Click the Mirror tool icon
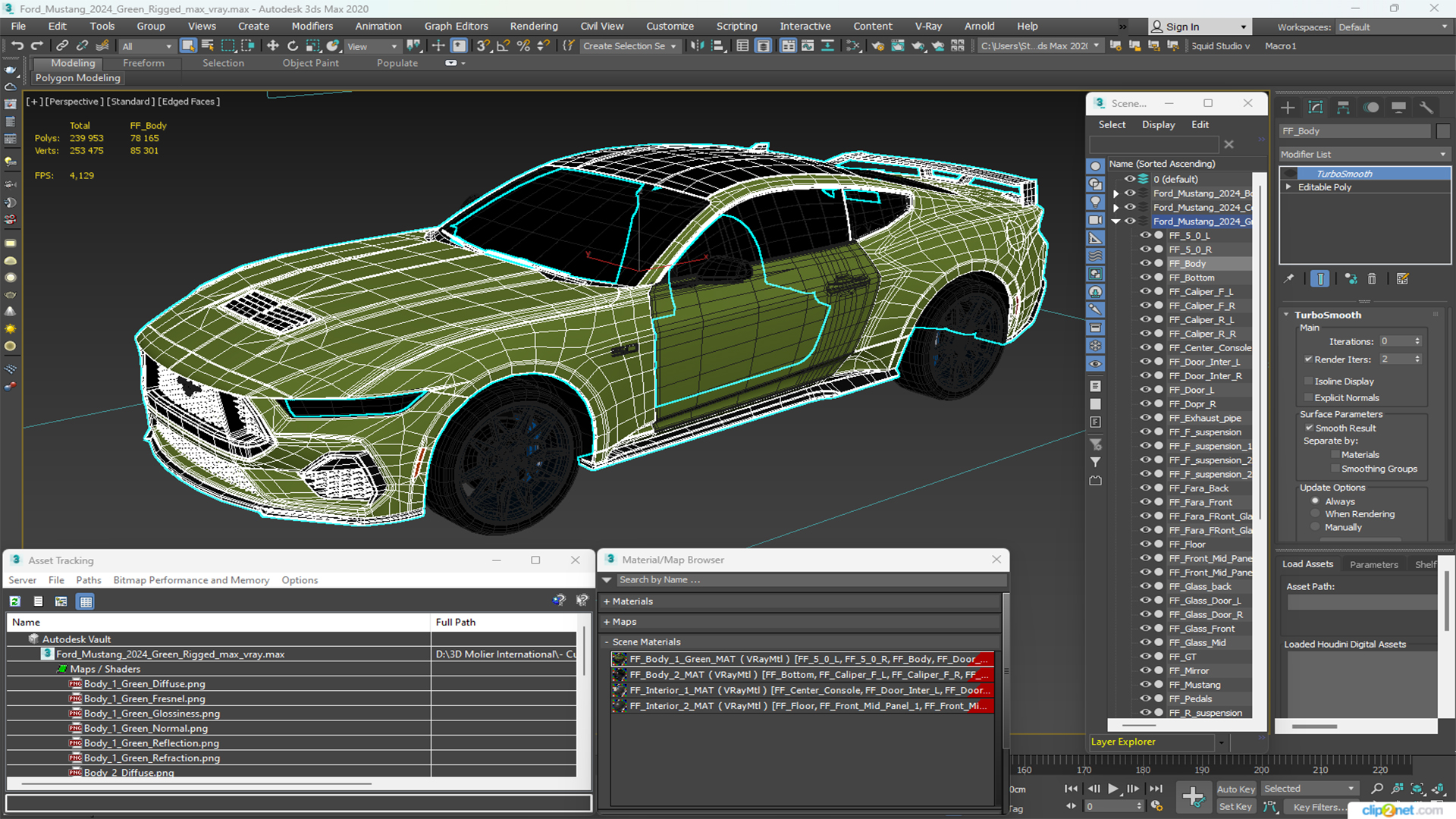Screen dimensions: 1456x819 pyautogui.click(x=697, y=45)
